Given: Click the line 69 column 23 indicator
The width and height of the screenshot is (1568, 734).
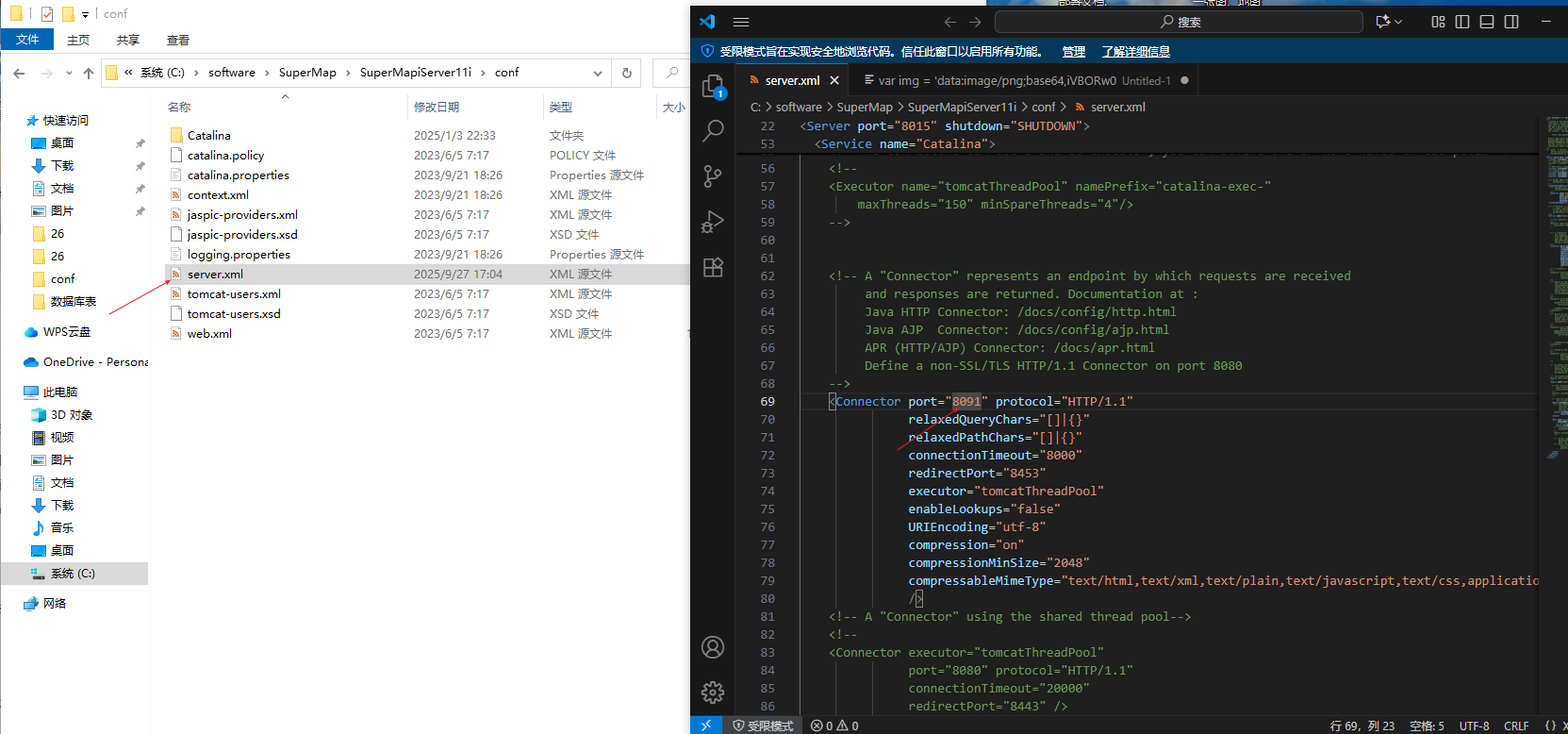Looking at the screenshot, I should pyautogui.click(x=1362, y=726).
